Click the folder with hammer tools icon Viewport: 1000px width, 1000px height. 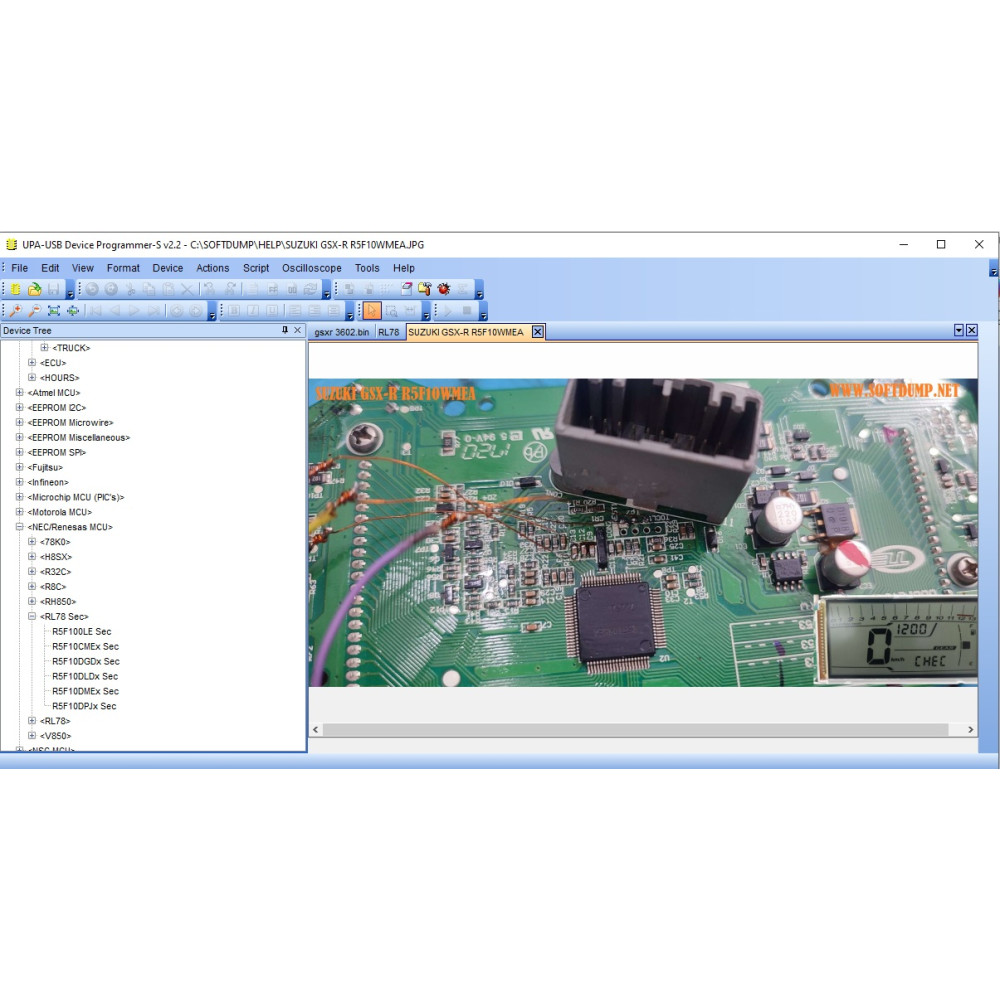point(425,289)
